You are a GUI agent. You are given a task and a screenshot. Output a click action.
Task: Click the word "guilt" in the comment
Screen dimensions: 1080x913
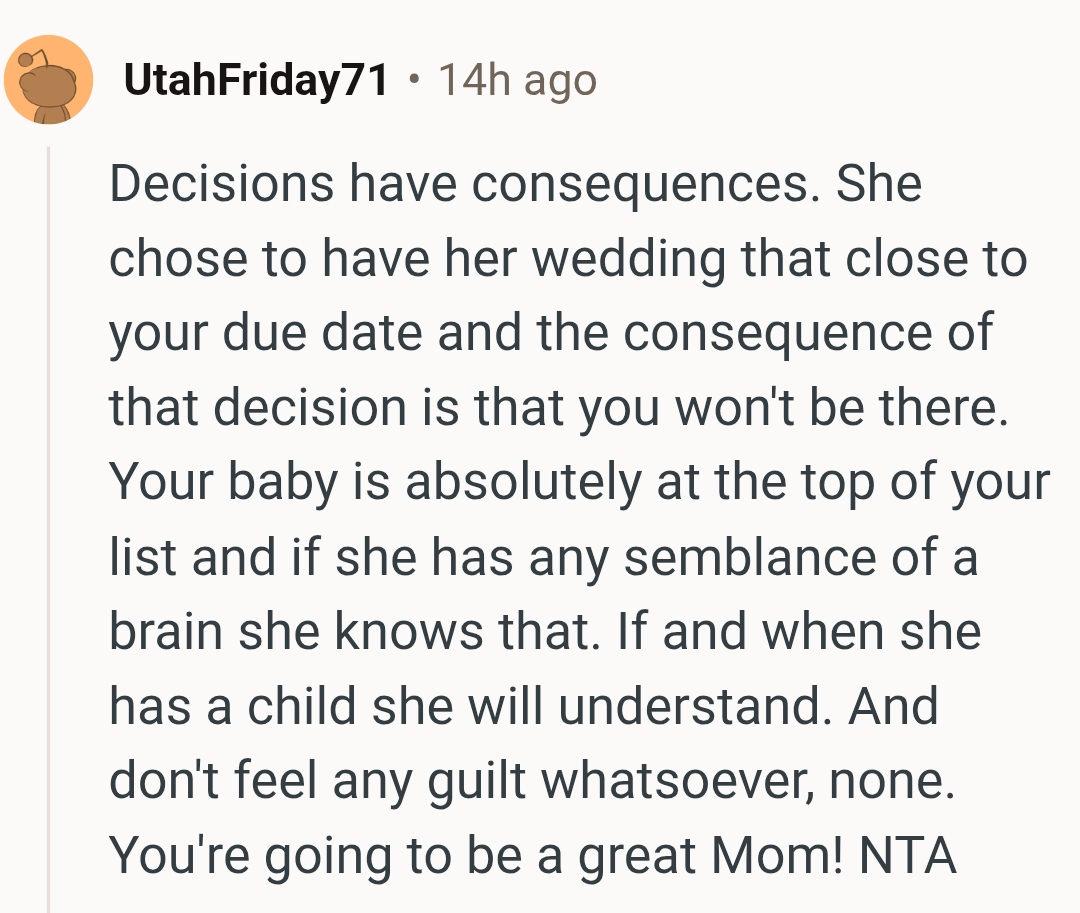click(479, 781)
